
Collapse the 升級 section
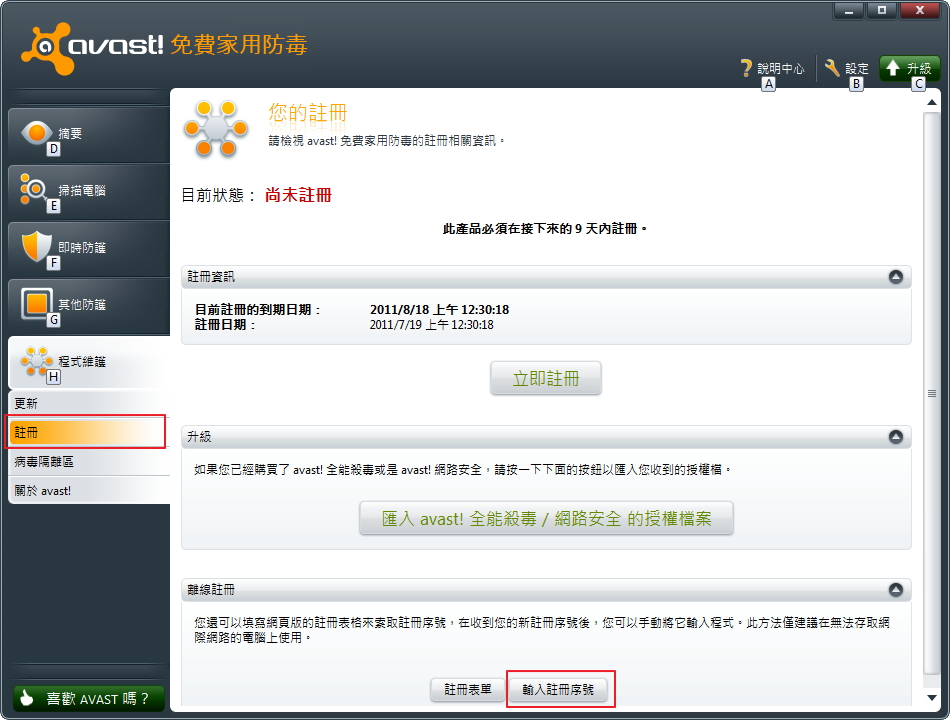click(895, 436)
